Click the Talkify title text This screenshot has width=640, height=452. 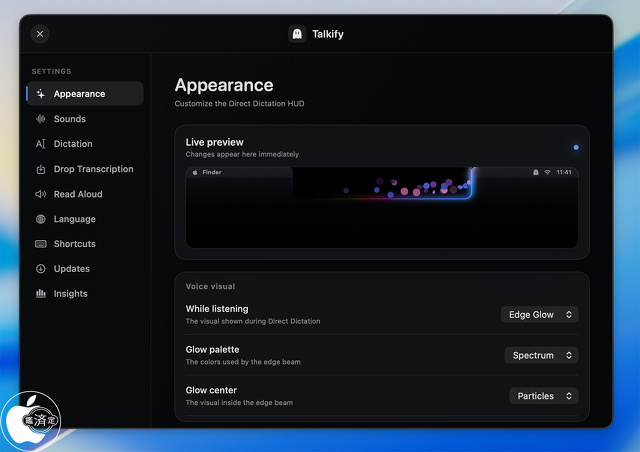click(x=328, y=34)
